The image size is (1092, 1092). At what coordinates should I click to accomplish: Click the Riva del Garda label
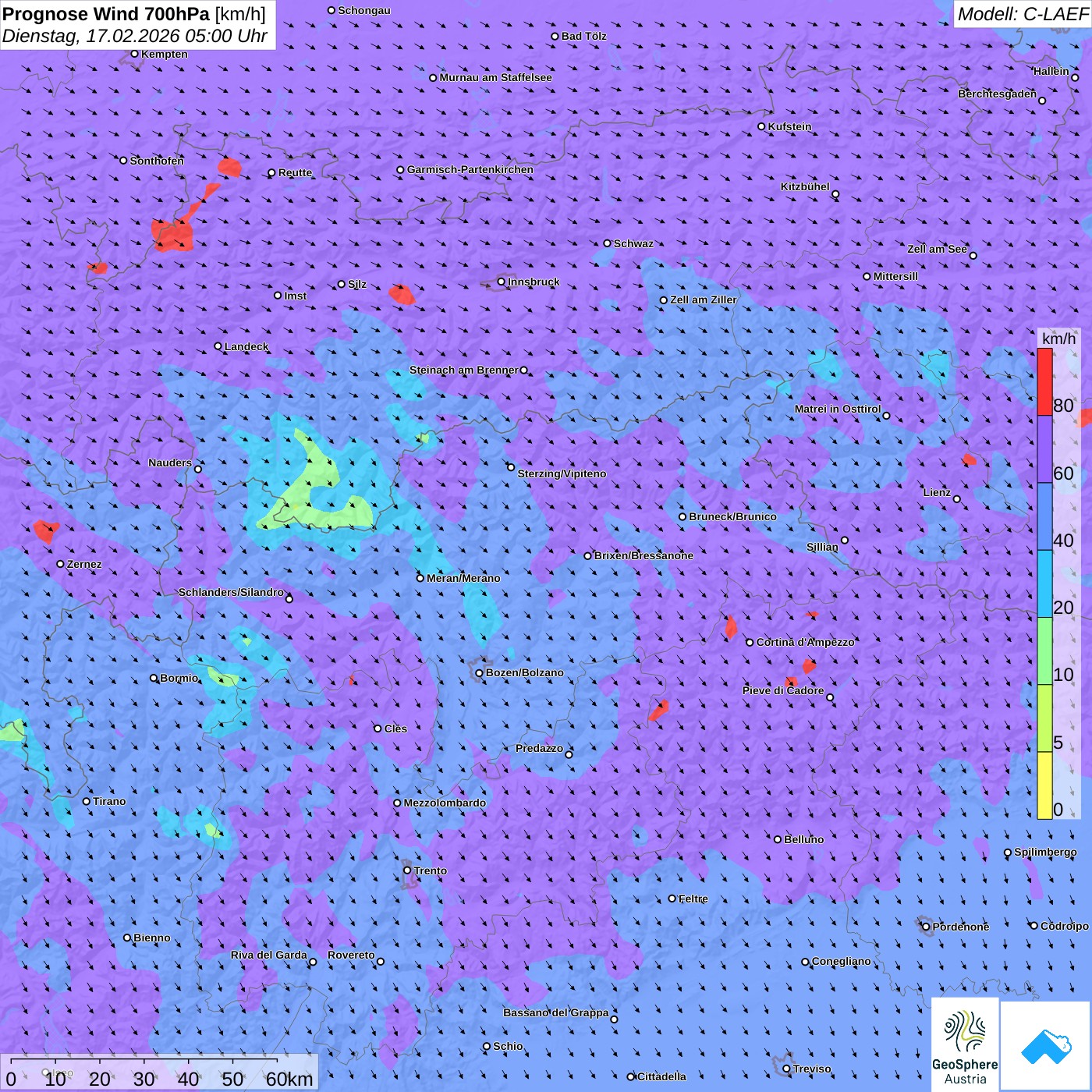tap(269, 955)
